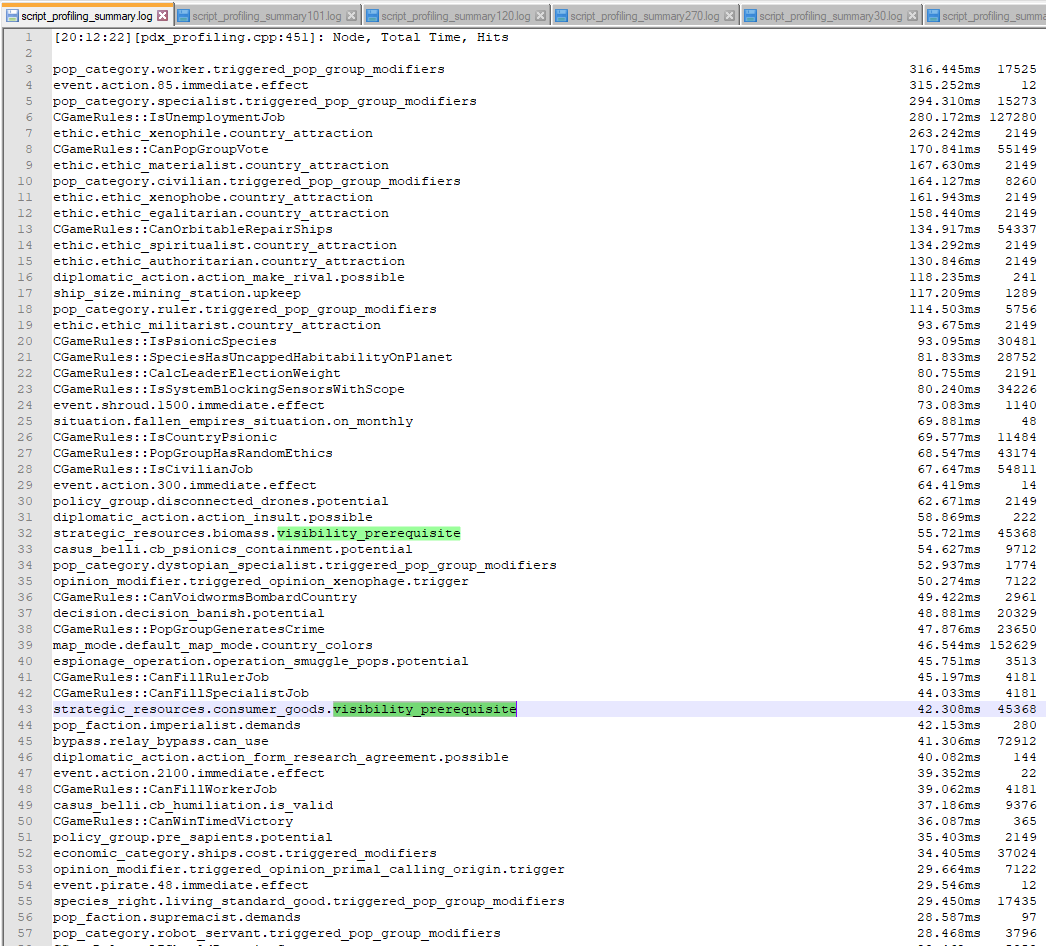This screenshot has width=1046, height=946.
Task: Click 'CGameRules::IsUnemploymentJob' line
Action: click(169, 117)
